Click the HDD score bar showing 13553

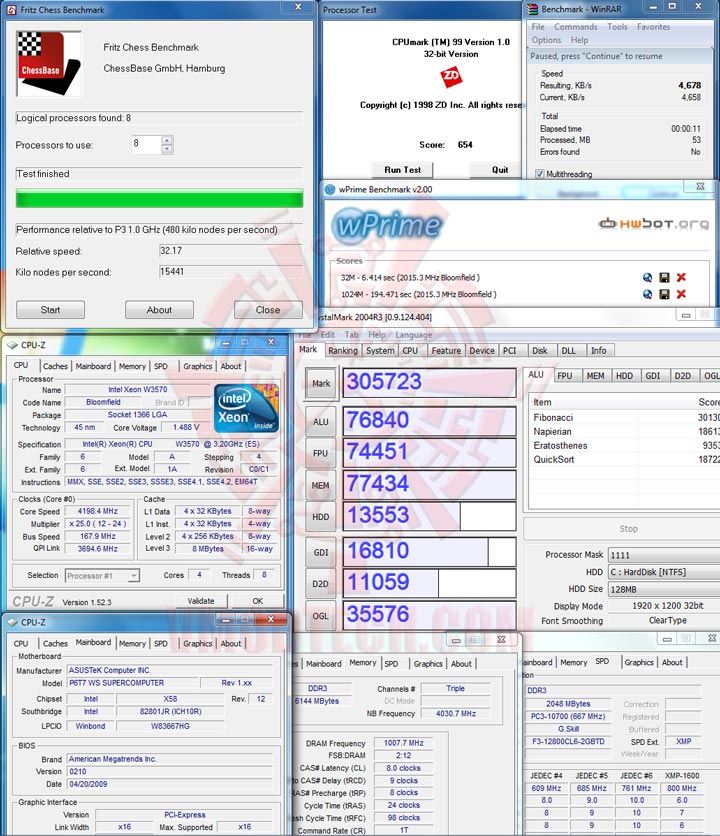429,516
